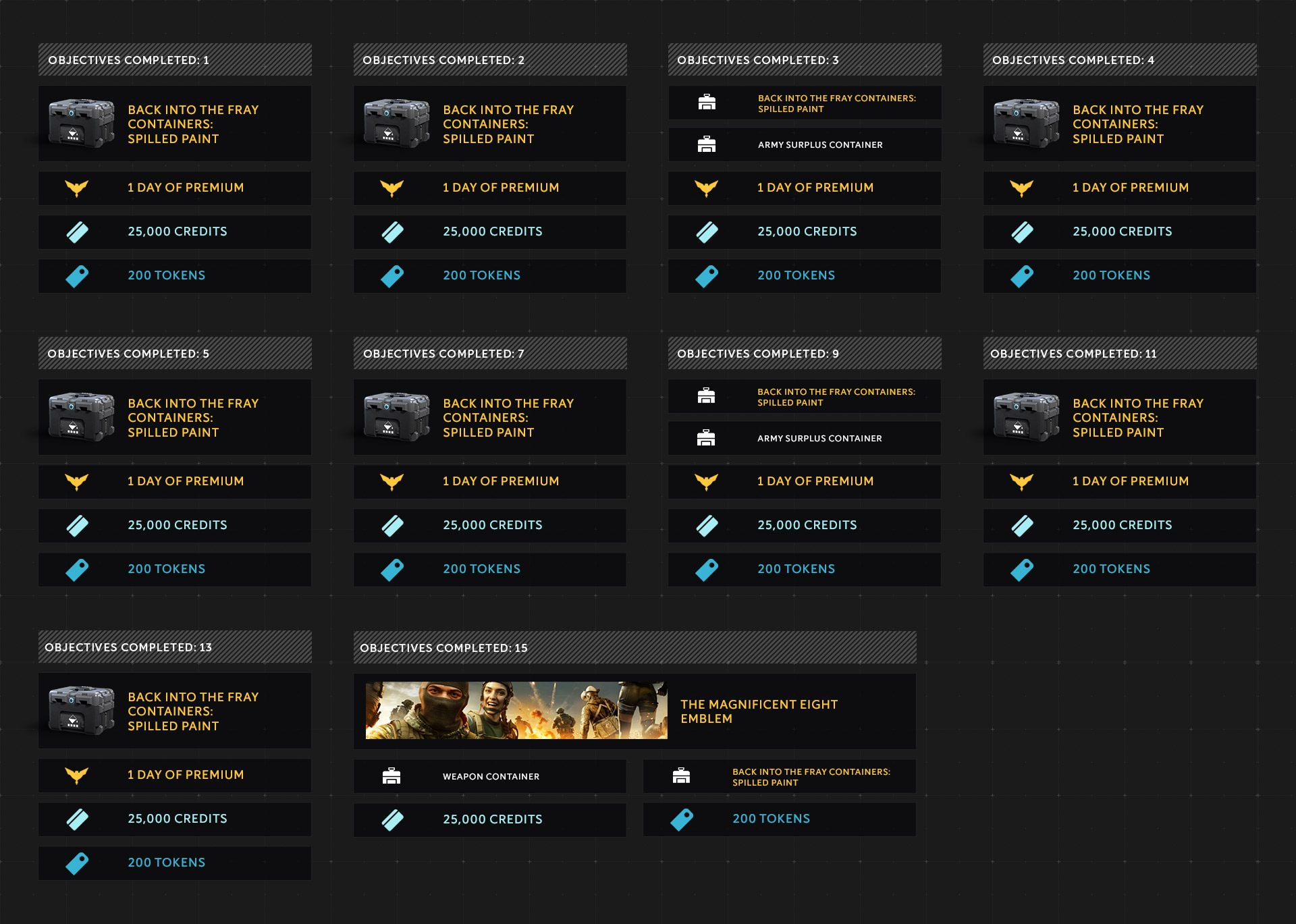The image size is (1296, 924).
Task: Click the 'Objectives Completed: 7' header
Action: coord(490,353)
